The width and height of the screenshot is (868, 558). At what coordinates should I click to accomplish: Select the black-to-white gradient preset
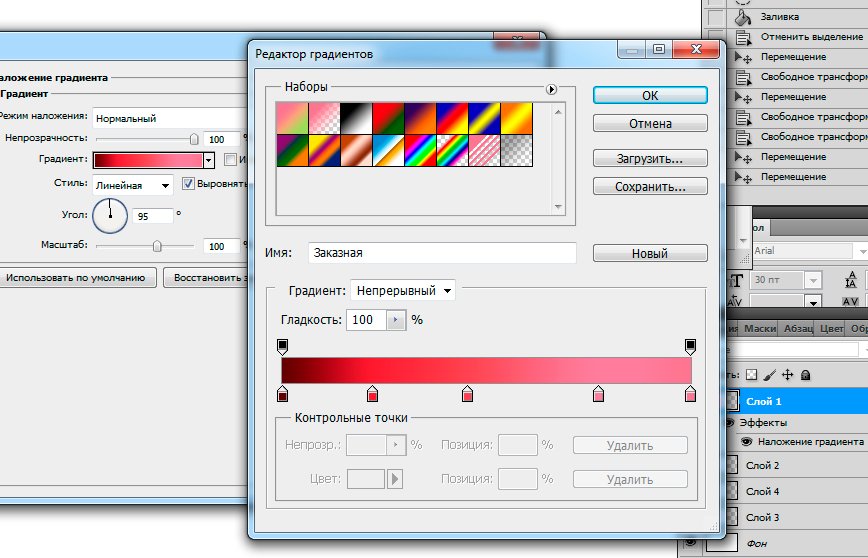(356, 118)
